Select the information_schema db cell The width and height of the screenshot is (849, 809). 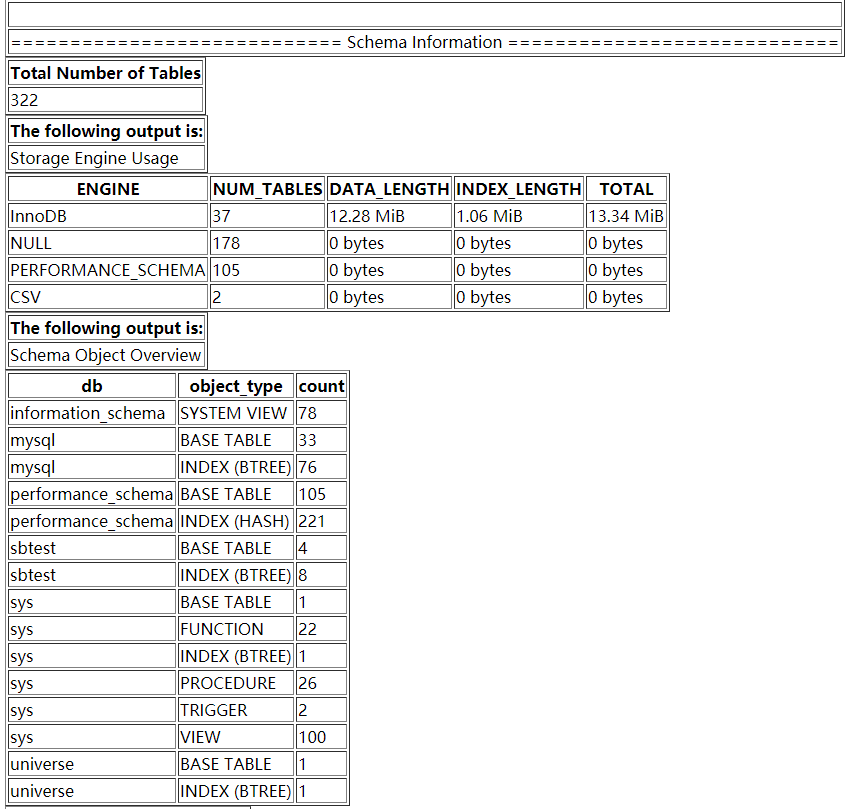(92, 413)
